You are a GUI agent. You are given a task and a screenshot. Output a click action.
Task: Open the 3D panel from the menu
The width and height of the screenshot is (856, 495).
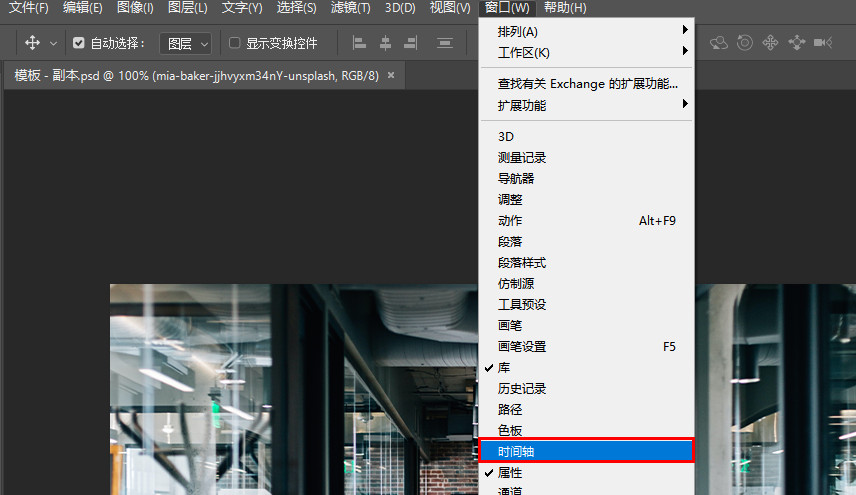point(586,136)
